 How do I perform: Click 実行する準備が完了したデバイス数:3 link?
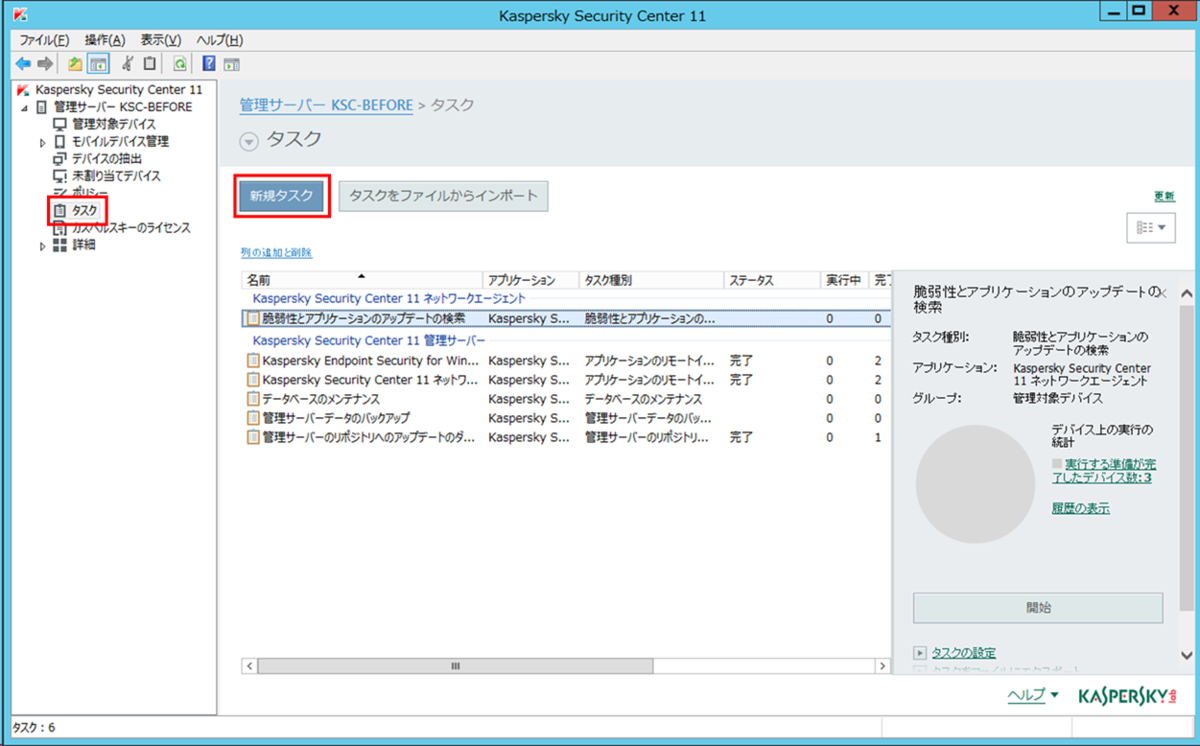point(1102,471)
